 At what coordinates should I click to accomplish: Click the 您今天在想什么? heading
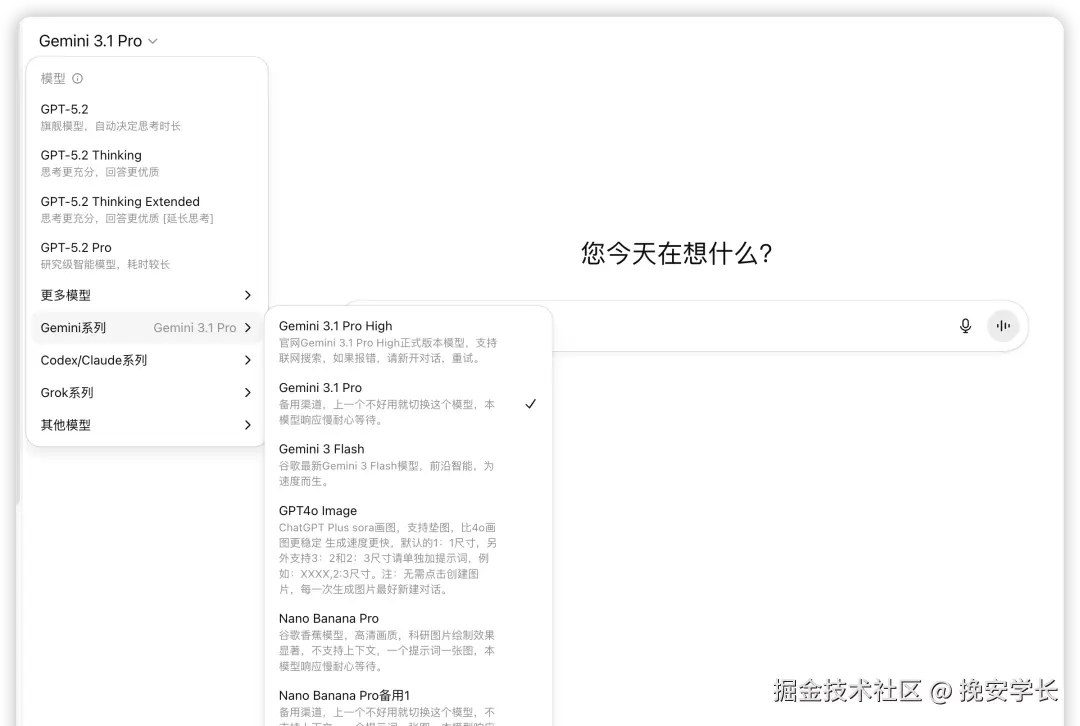pyautogui.click(x=676, y=253)
